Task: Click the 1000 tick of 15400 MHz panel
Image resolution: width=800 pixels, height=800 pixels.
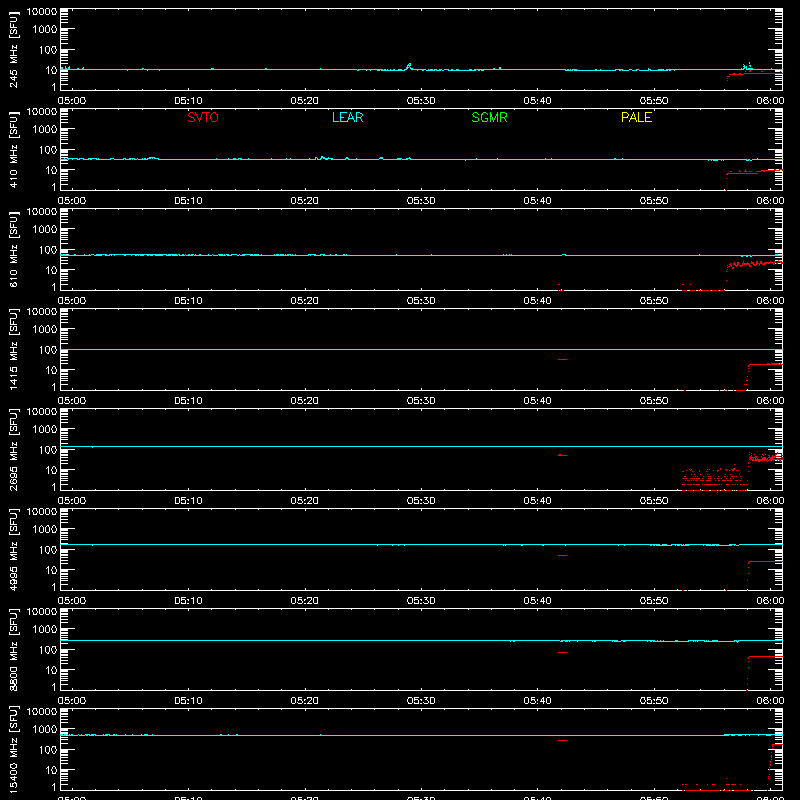Action: tap(45, 730)
